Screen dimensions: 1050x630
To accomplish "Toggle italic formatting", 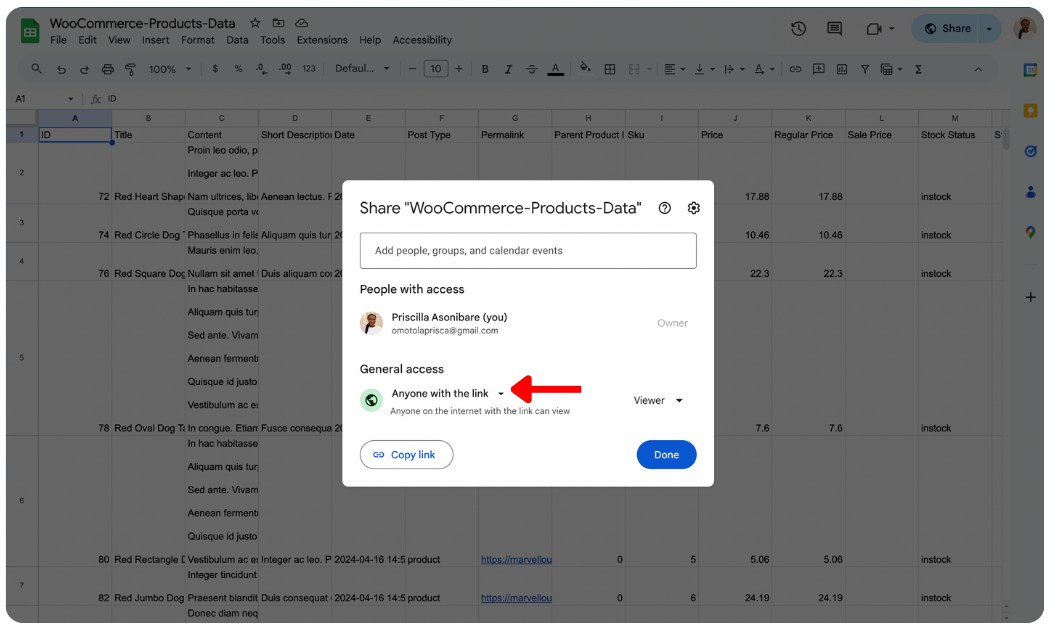I will coord(509,69).
